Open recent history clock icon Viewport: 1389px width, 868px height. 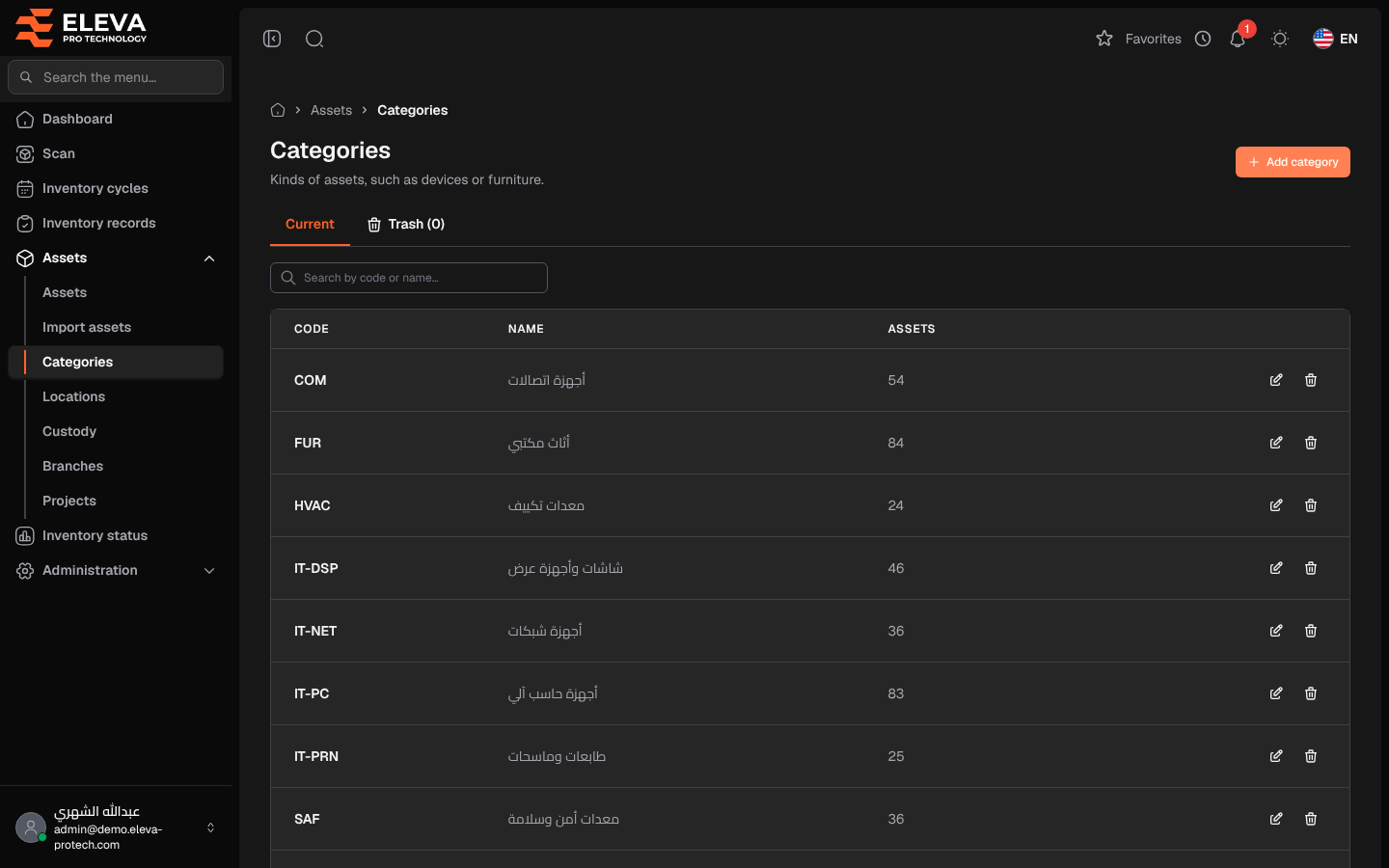pos(1203,39)
